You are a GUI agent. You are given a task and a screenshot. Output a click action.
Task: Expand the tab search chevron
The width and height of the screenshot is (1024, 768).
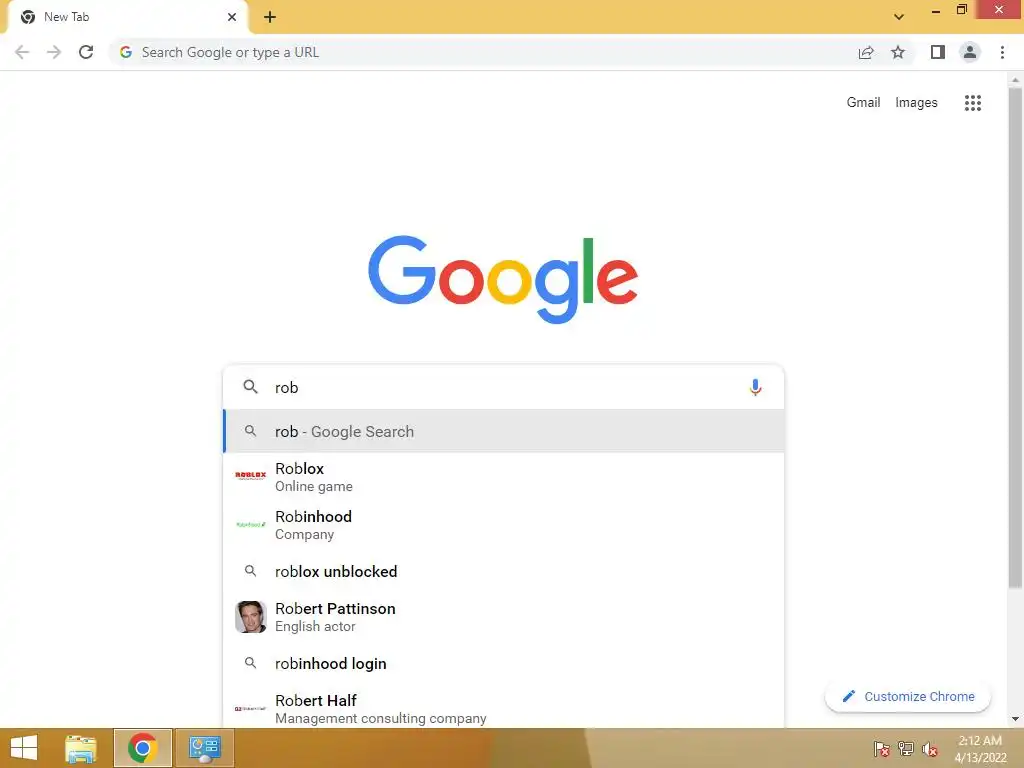pyautogui.click(x=899, y=17)
